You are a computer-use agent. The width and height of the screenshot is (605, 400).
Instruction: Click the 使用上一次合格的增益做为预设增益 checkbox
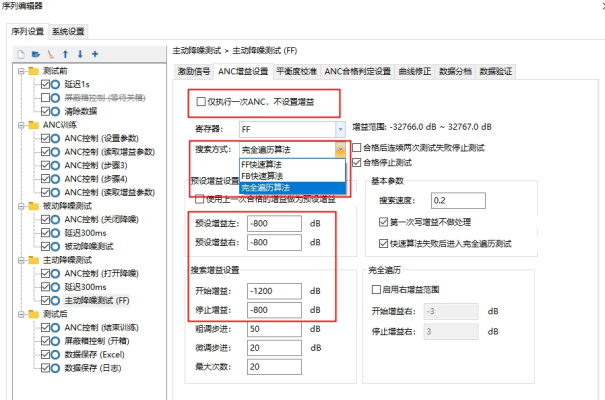pyautogui.click(x=199, y=199)
